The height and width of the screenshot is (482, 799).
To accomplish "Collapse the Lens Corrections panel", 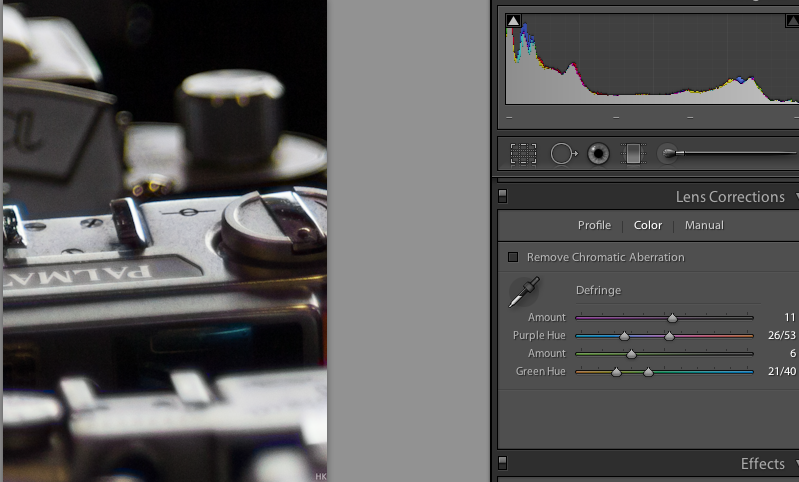I will click(795, 197).
